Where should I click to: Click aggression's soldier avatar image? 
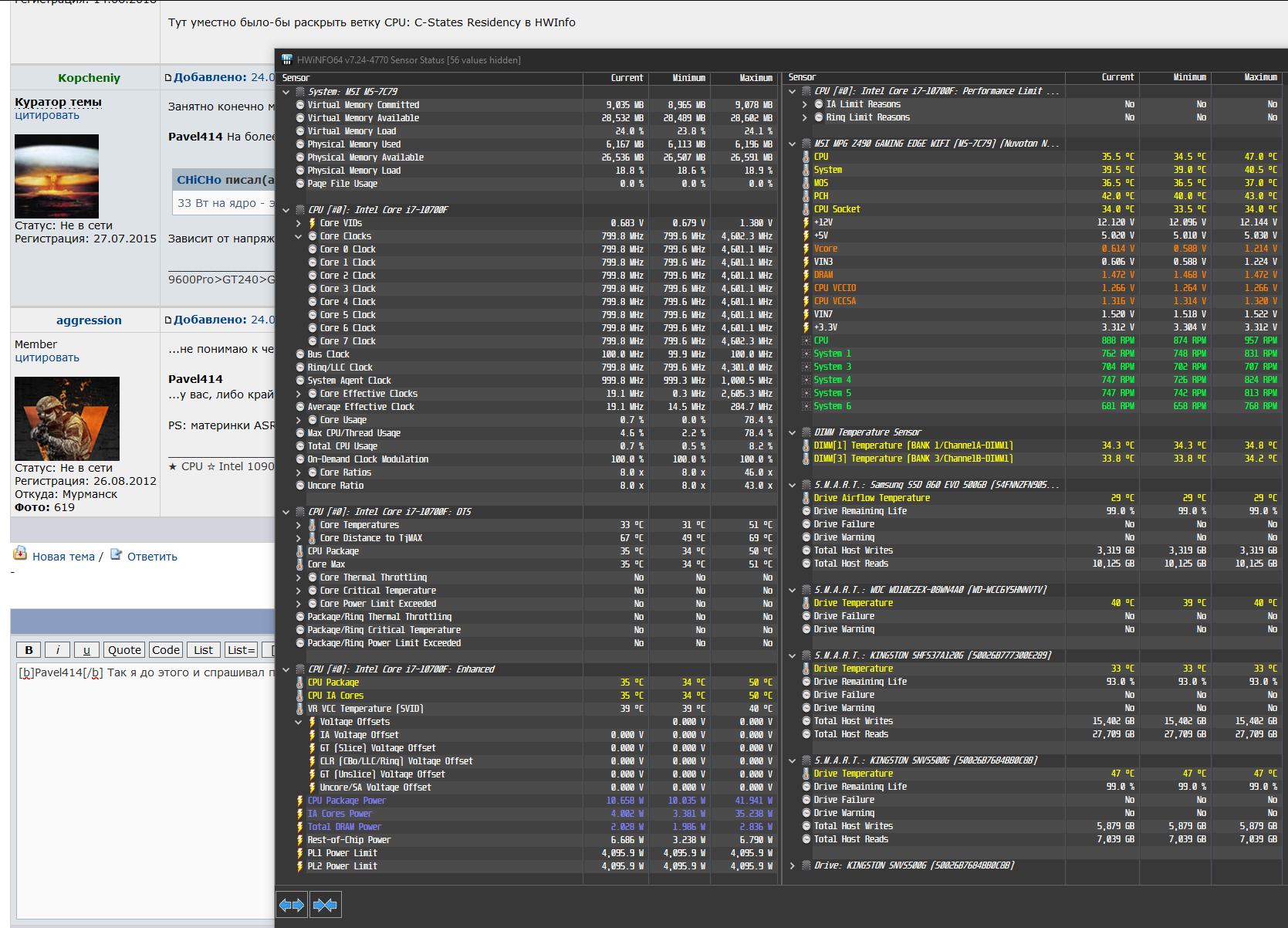pyautogui.click(x=67, y=418)
